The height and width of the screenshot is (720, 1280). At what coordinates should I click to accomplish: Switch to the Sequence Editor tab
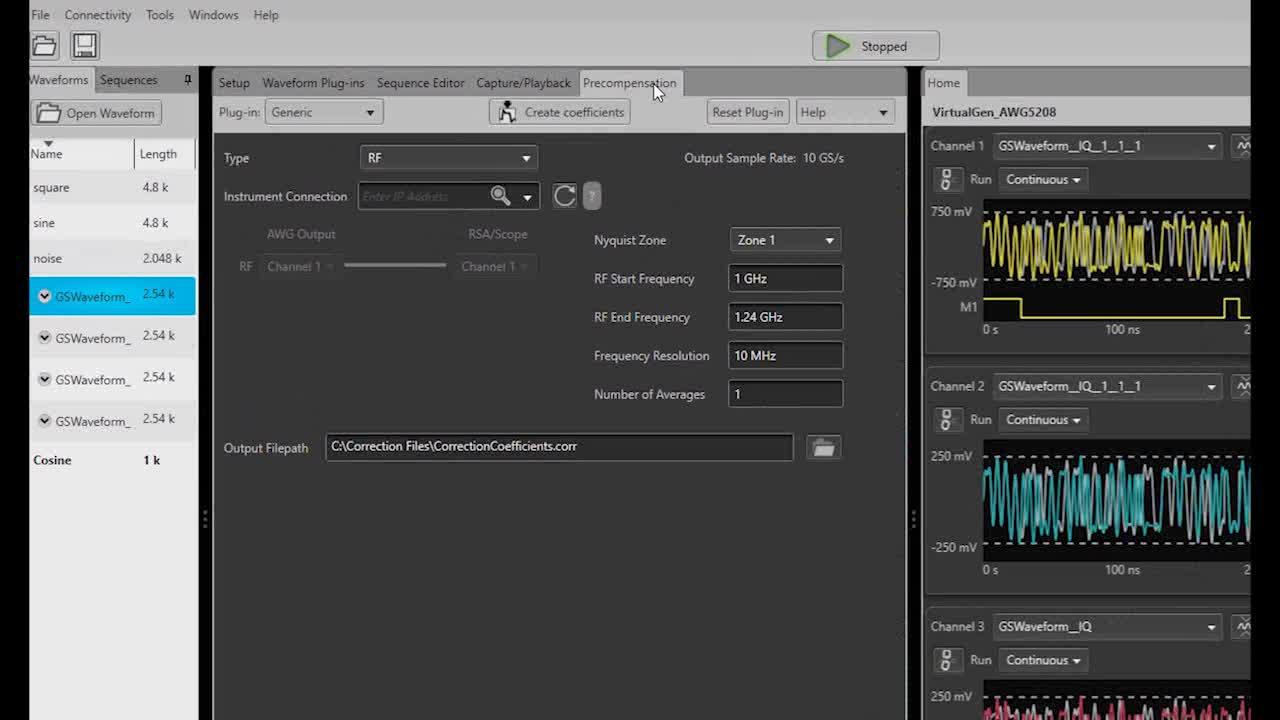click(x=420, y=83)
